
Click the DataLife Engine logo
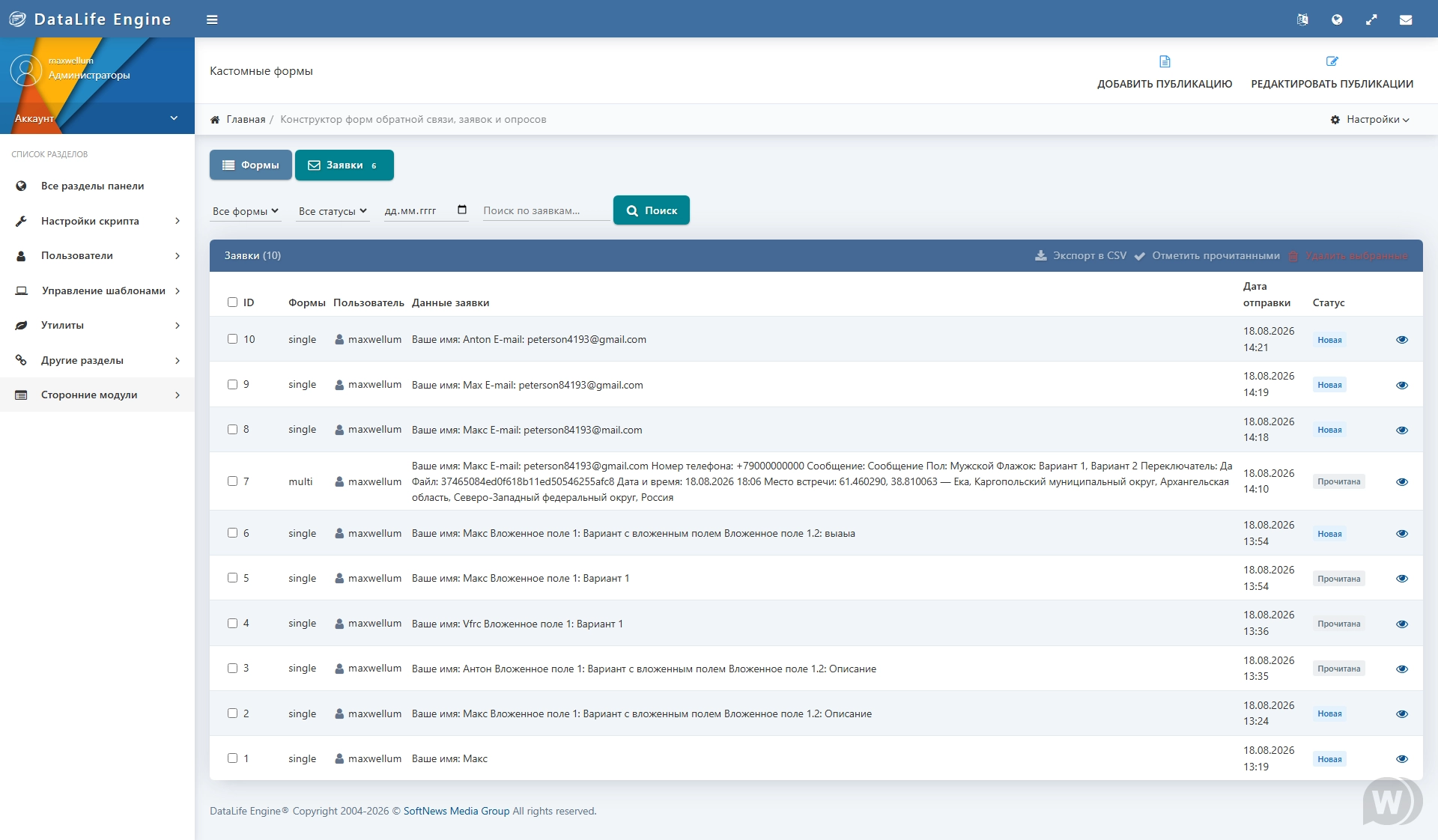coord(90,19)
